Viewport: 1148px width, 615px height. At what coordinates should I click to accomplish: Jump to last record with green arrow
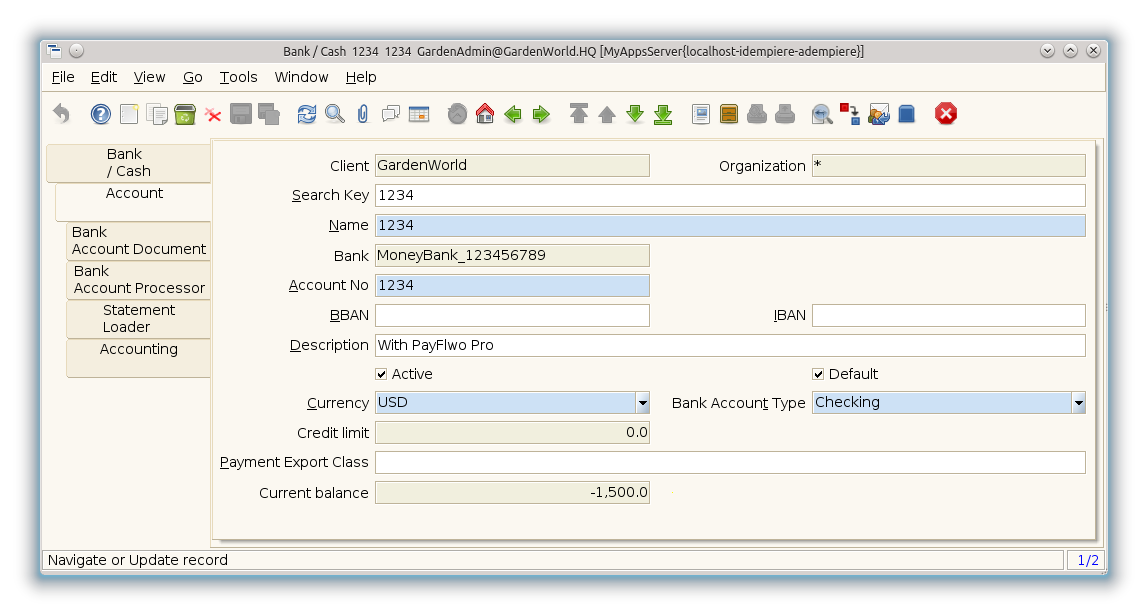tap(663, 114)
